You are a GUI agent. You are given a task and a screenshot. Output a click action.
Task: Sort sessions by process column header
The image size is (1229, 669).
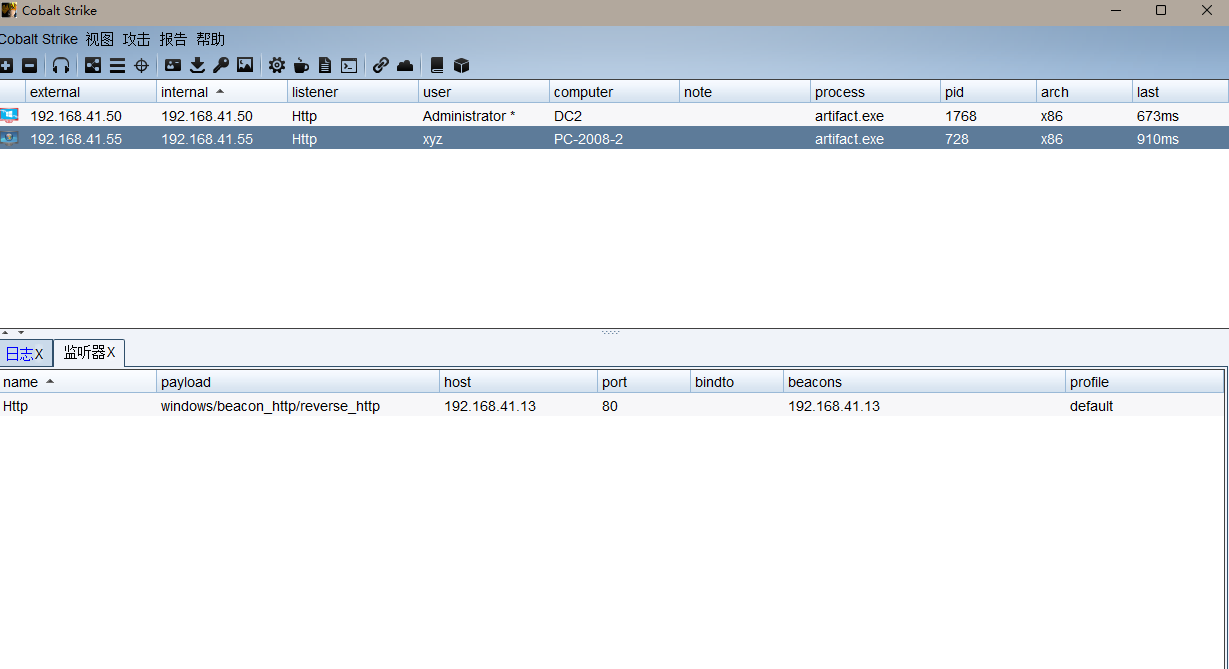click(876, 92)
